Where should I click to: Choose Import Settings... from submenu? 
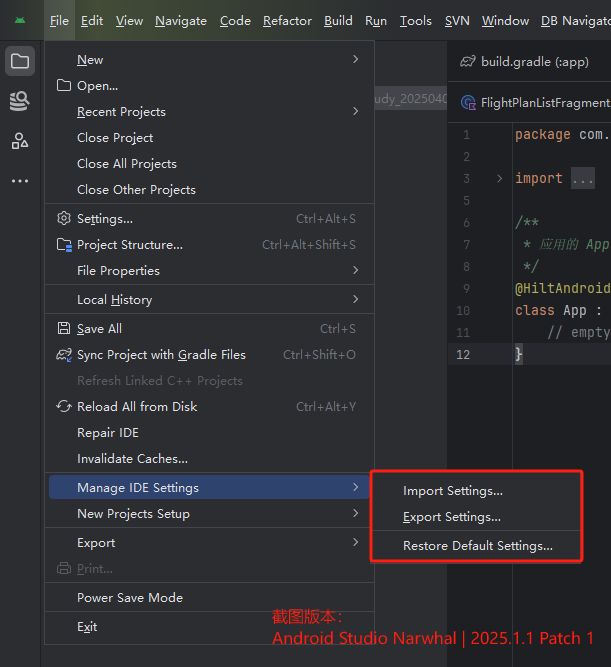pyautogui.click(x=477, y=491)
